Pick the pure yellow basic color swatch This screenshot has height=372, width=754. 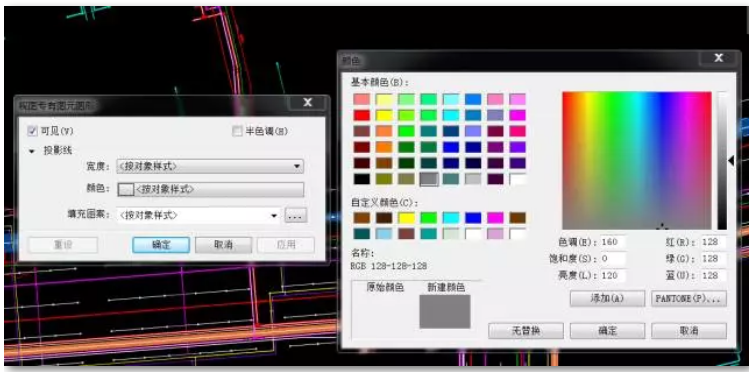(x=384, y=115)
